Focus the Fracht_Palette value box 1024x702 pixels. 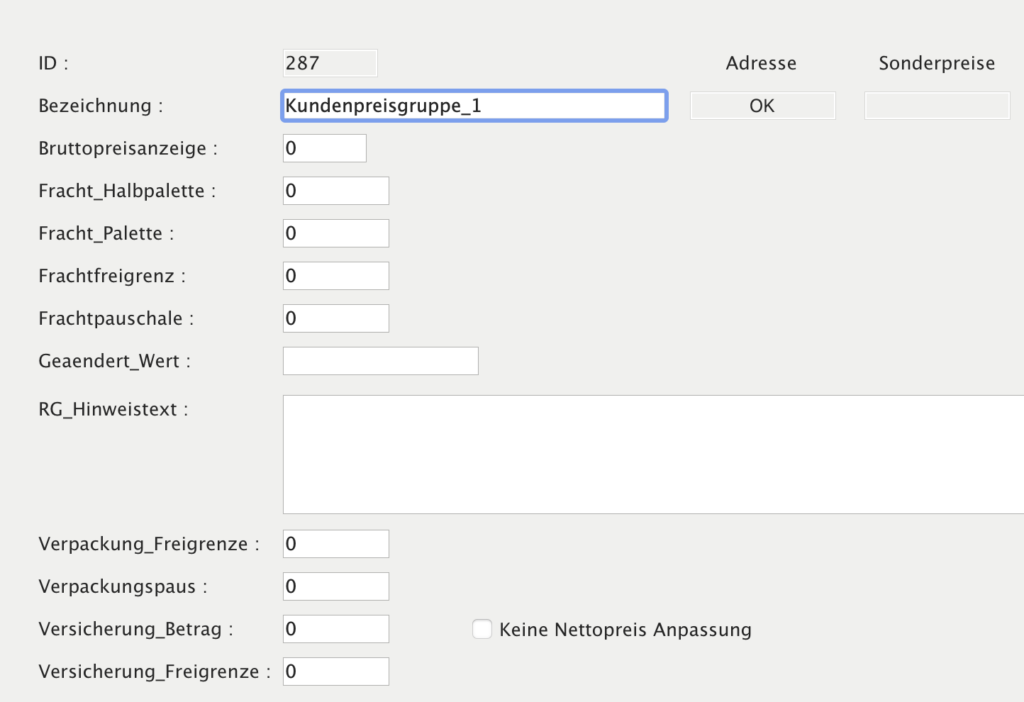point(336,233)
